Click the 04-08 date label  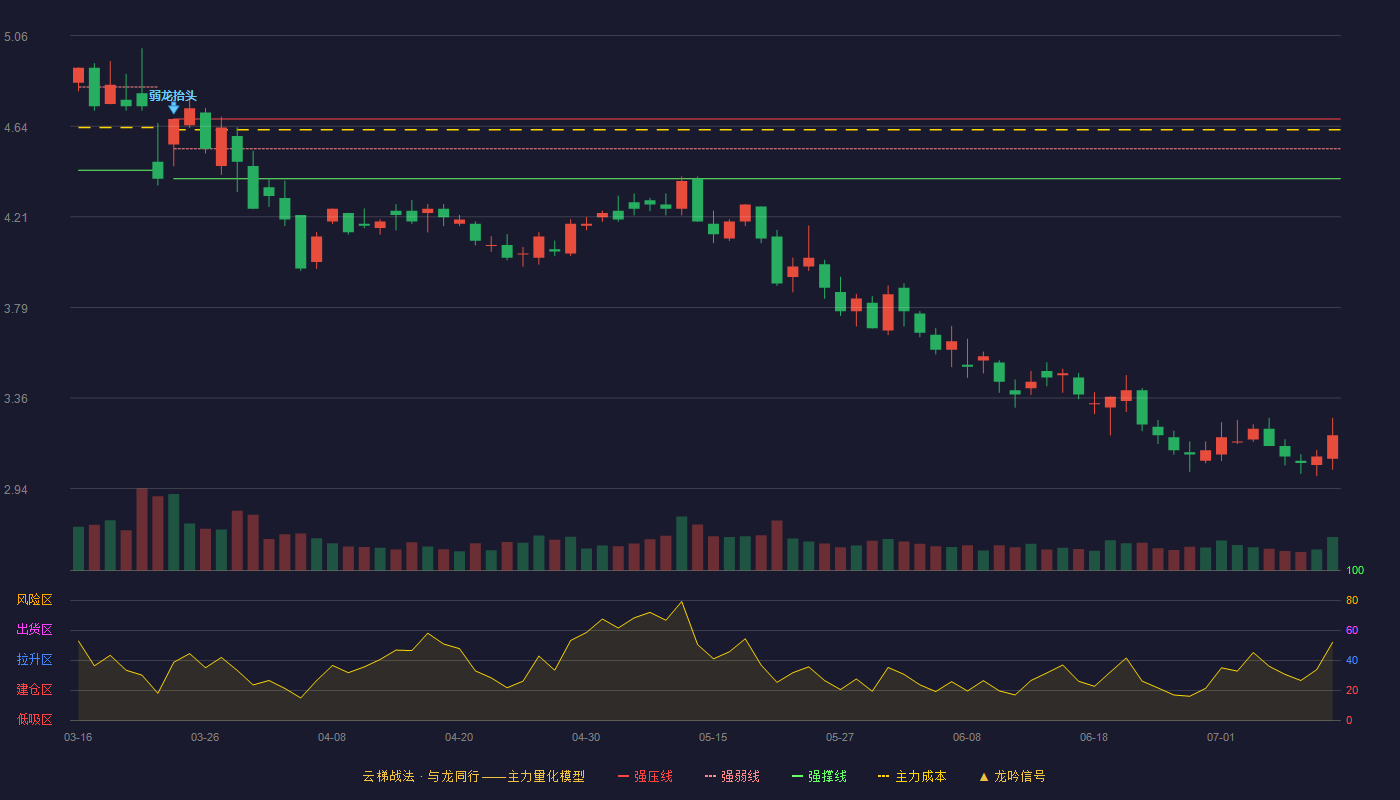tap(332, 737)
